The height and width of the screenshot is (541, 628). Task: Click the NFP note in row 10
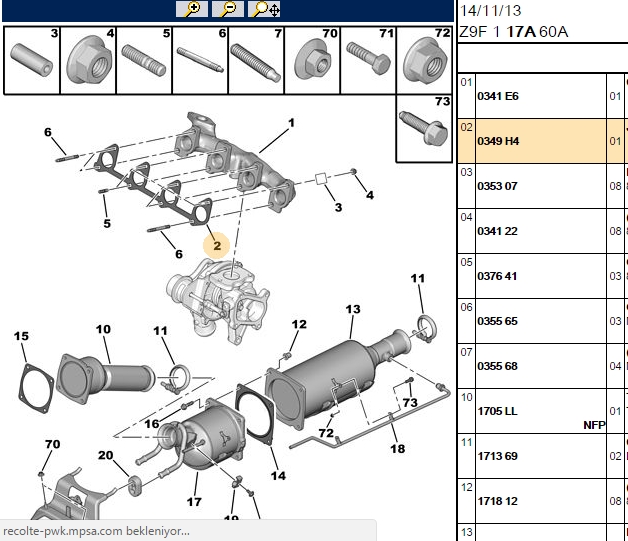point(594,425)
